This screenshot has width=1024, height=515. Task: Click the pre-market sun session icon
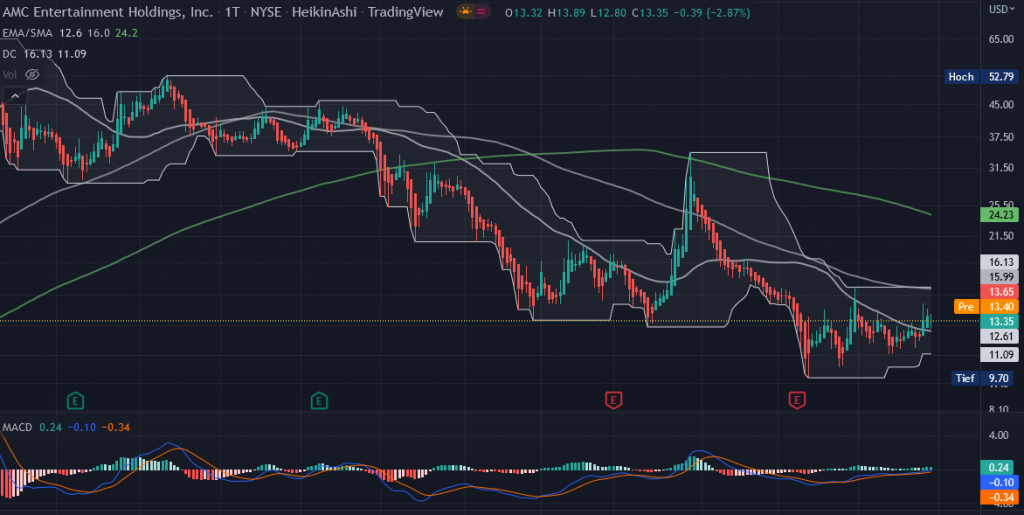click(465, 11)
